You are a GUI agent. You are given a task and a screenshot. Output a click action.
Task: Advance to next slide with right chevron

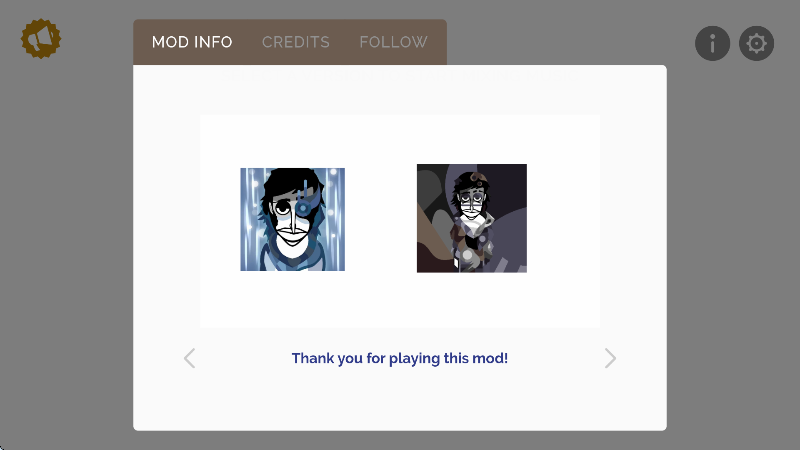coord(610,358)
